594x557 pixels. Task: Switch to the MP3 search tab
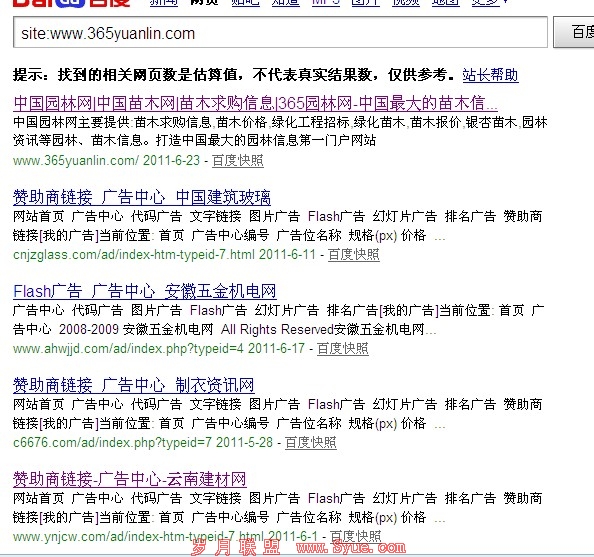point(326,3)
